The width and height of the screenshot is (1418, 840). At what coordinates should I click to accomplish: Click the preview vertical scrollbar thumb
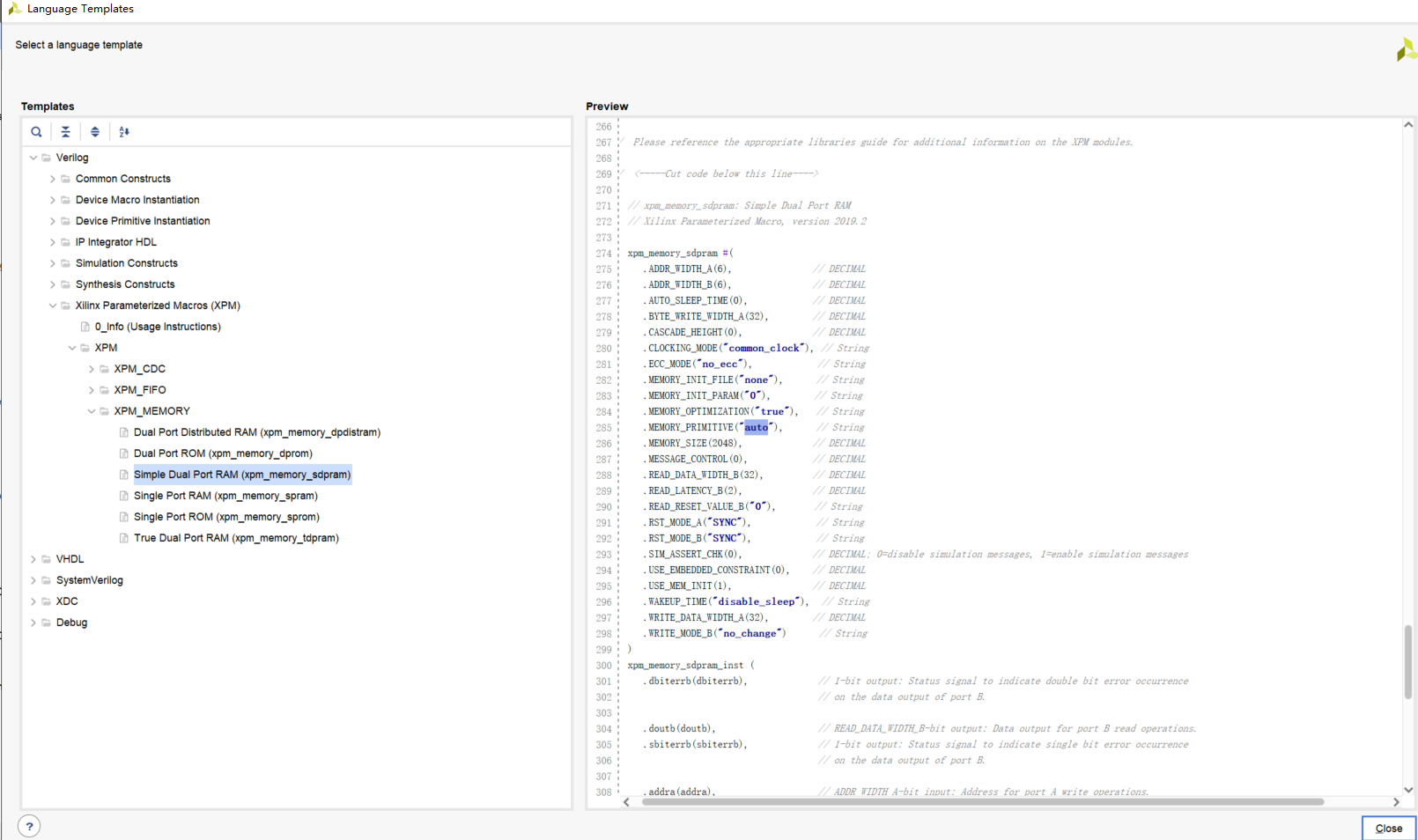(1408, 662)
